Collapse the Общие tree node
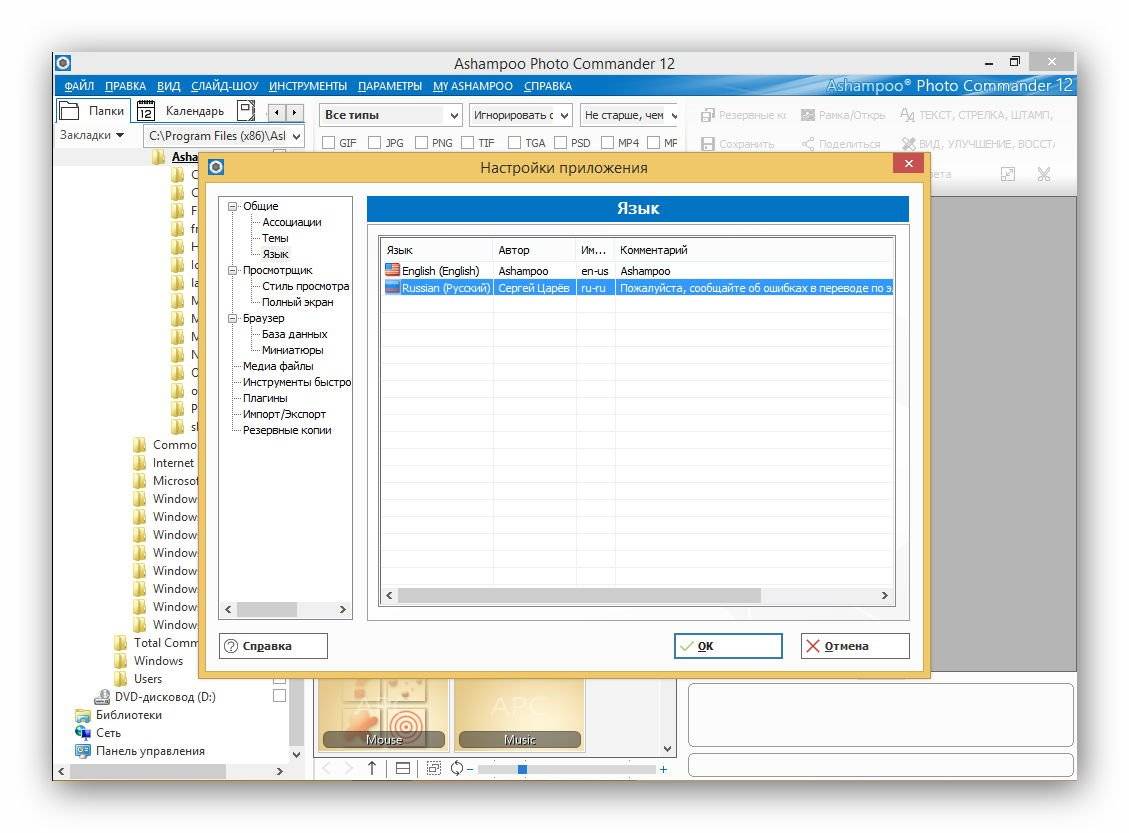This screenshot has height=833, width=1129. (233, 206)
